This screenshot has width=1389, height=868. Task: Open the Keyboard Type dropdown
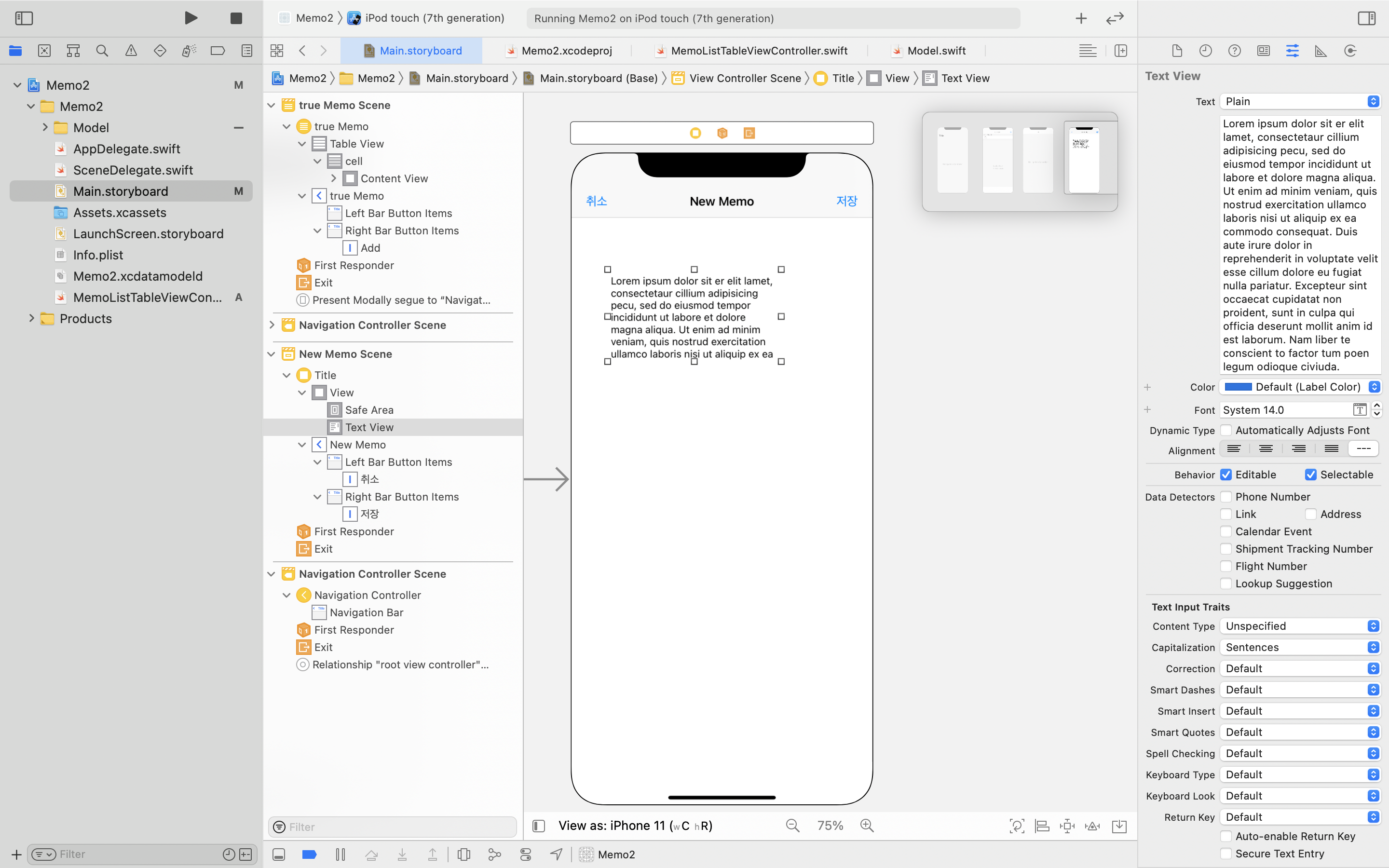coord(1300,774)
